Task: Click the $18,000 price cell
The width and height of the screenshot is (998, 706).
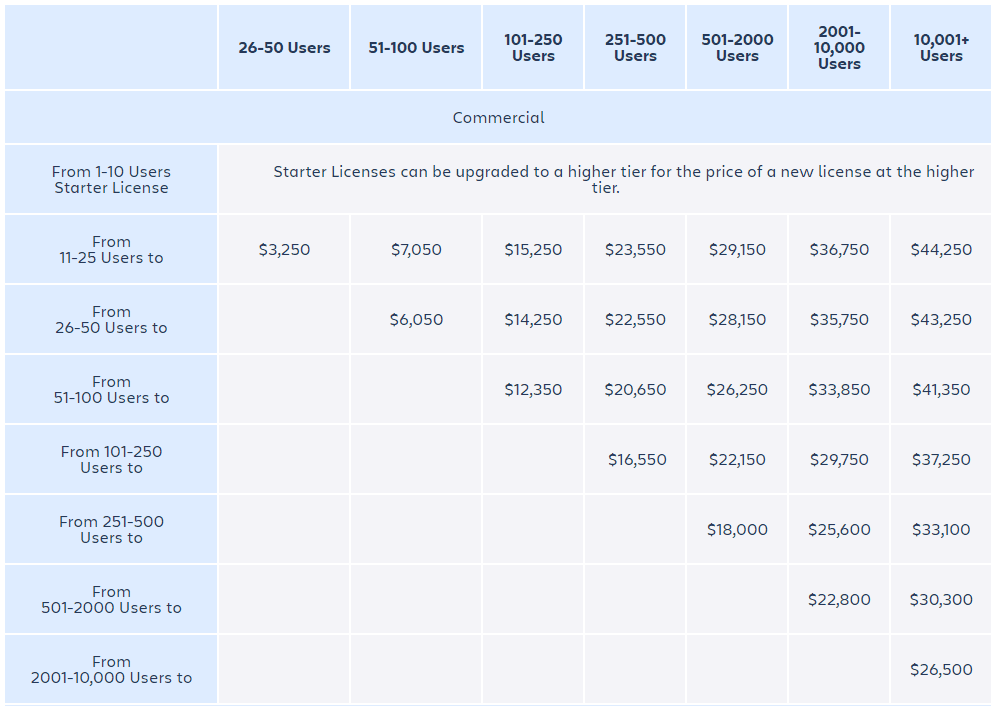Action: 737,530
